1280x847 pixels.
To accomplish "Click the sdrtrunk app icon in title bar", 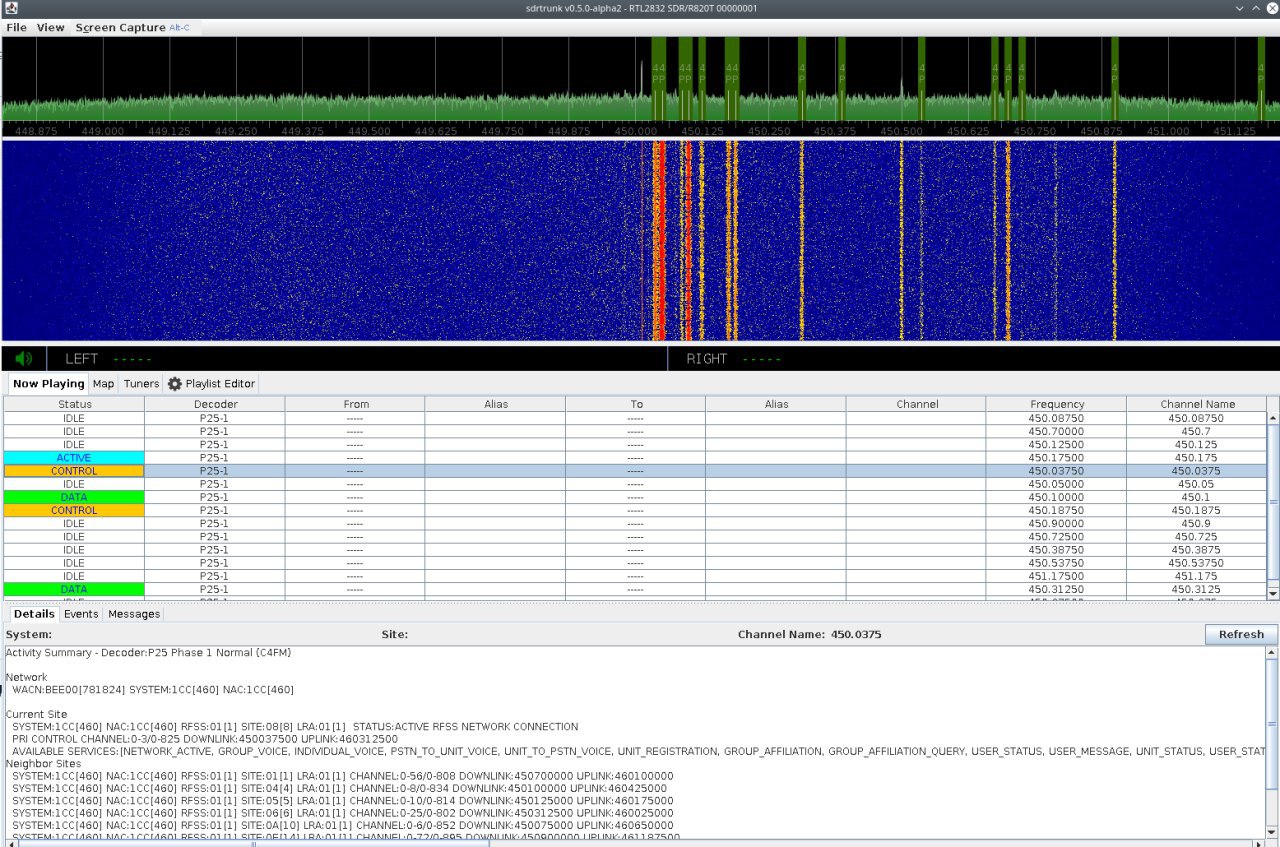I will 10,8.
